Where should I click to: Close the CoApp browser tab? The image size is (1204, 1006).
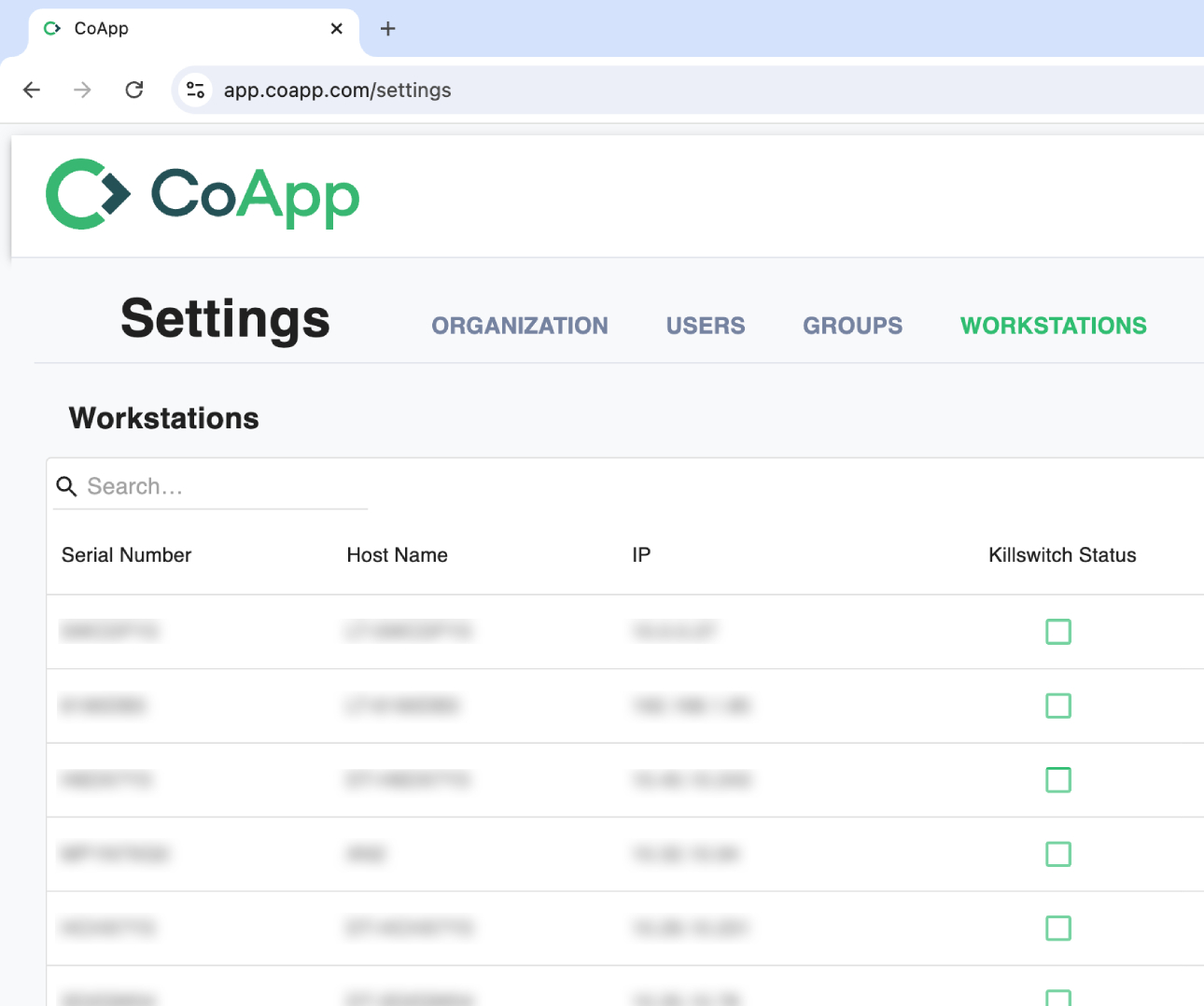(337, 29)
